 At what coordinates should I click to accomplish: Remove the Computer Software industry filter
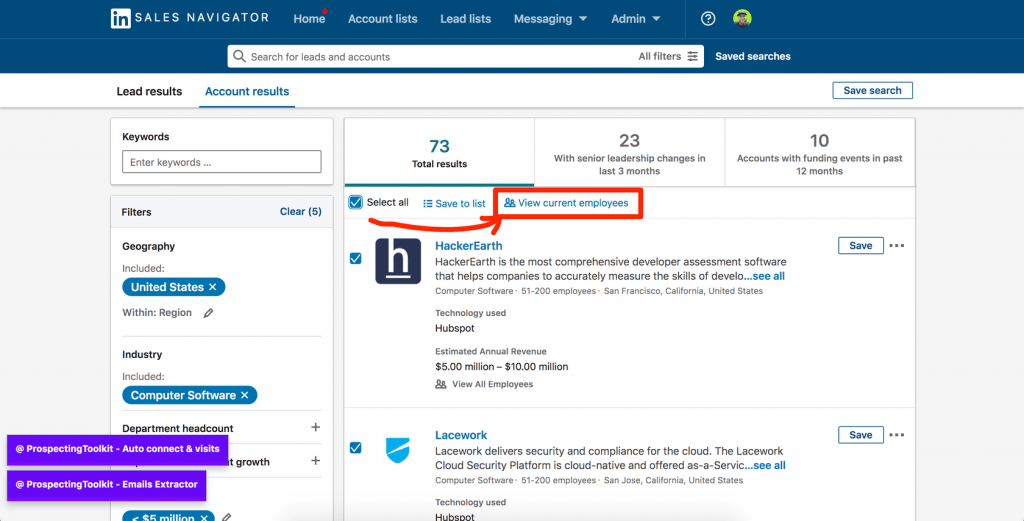point(244,396)
